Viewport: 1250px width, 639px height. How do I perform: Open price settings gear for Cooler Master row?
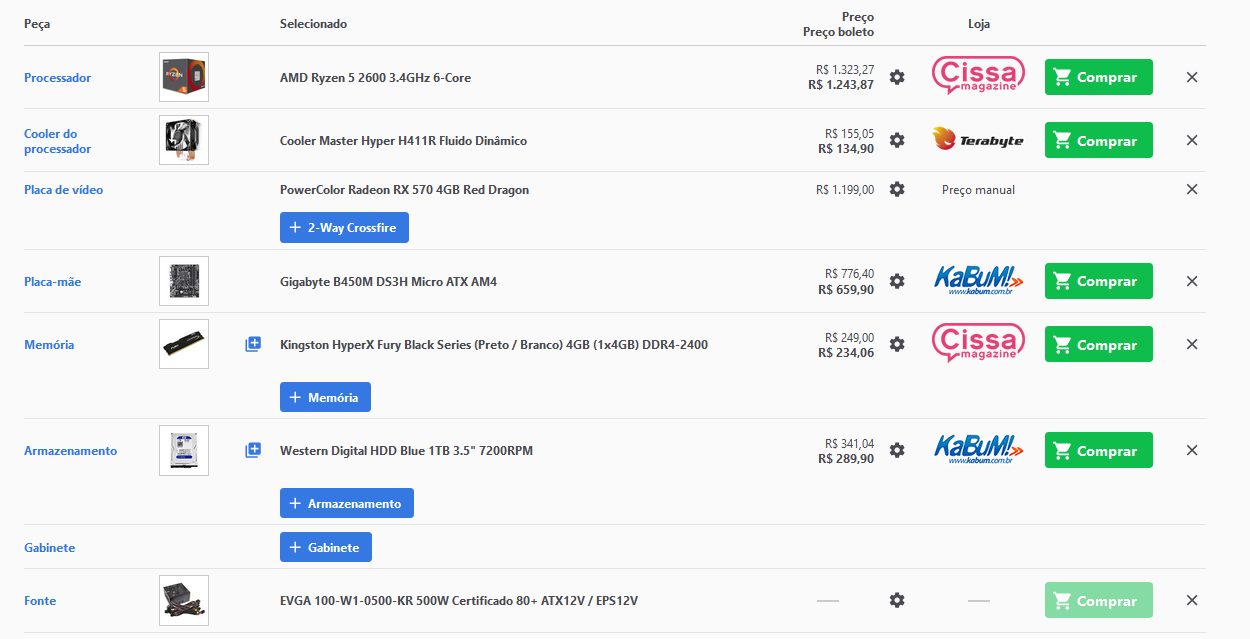tap(897, 140)
